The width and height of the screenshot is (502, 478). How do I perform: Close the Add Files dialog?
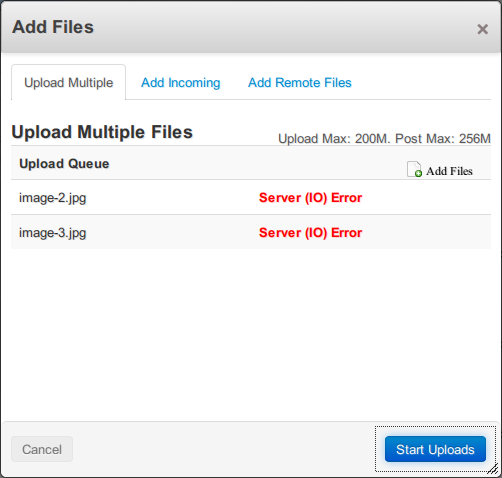[482, 29]
